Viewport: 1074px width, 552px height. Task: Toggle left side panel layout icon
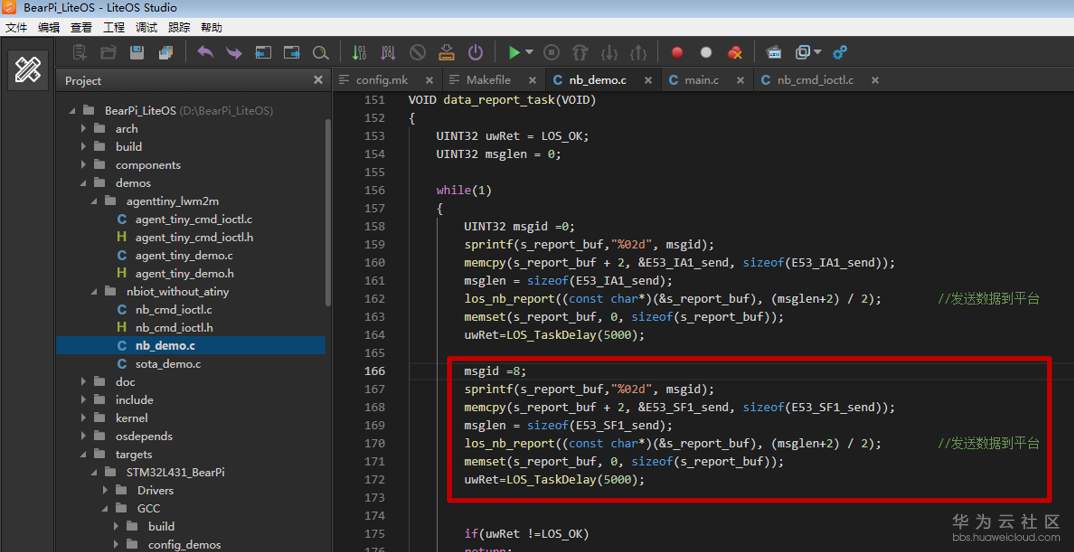264,53
